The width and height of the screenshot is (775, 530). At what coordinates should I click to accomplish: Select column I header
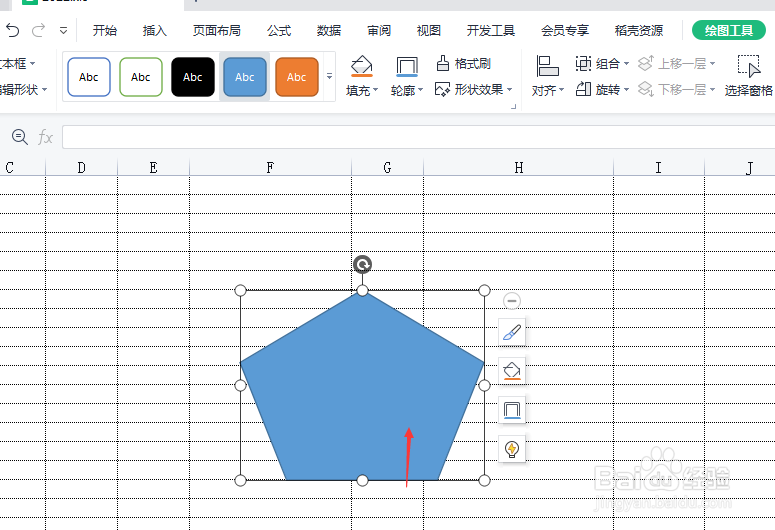659,168
